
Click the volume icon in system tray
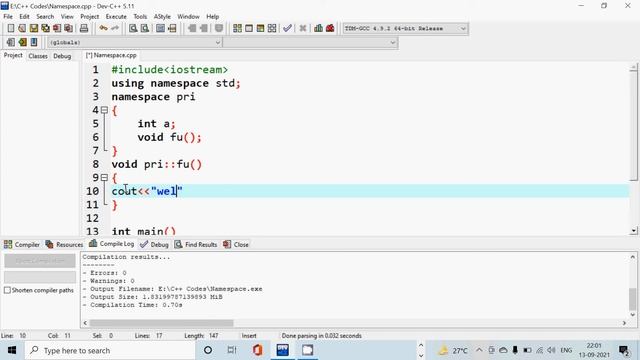coord(551,350)
